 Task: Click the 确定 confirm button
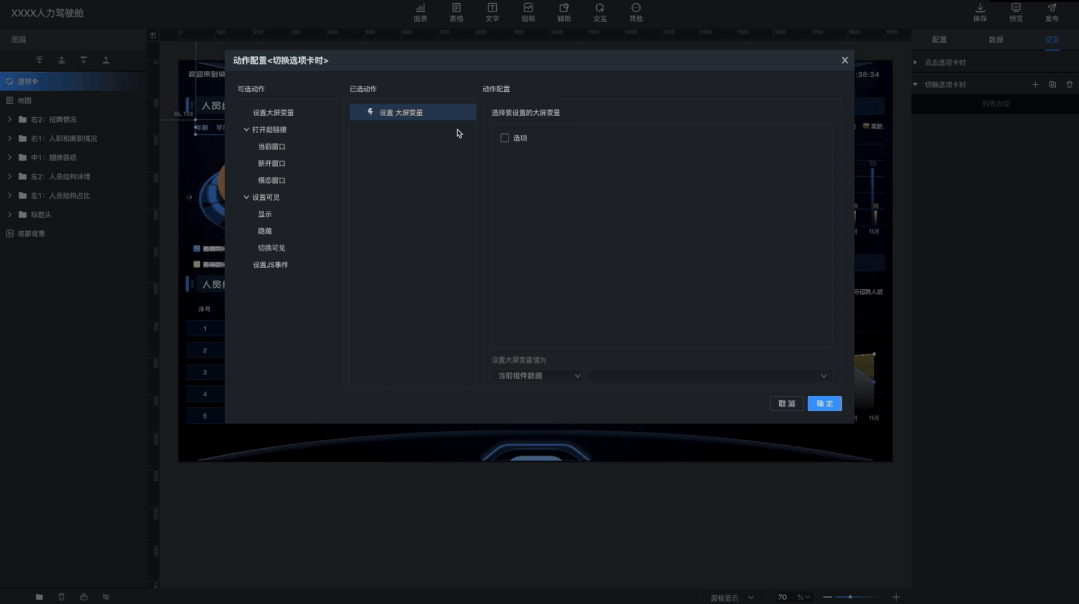click(x=824, y=404)
